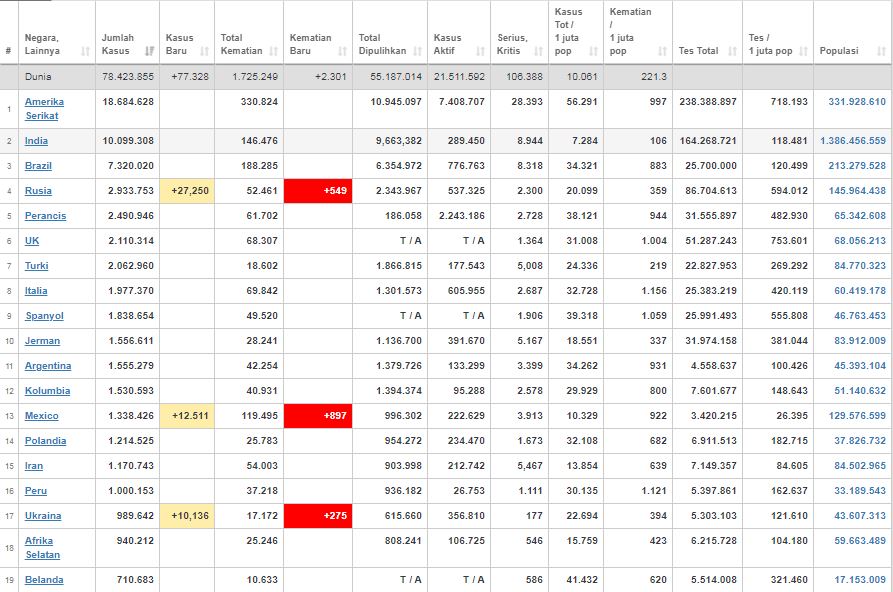The image size is (893, 592).
Task: Select Mexico new cases cell +12.511
Action: 187,416
